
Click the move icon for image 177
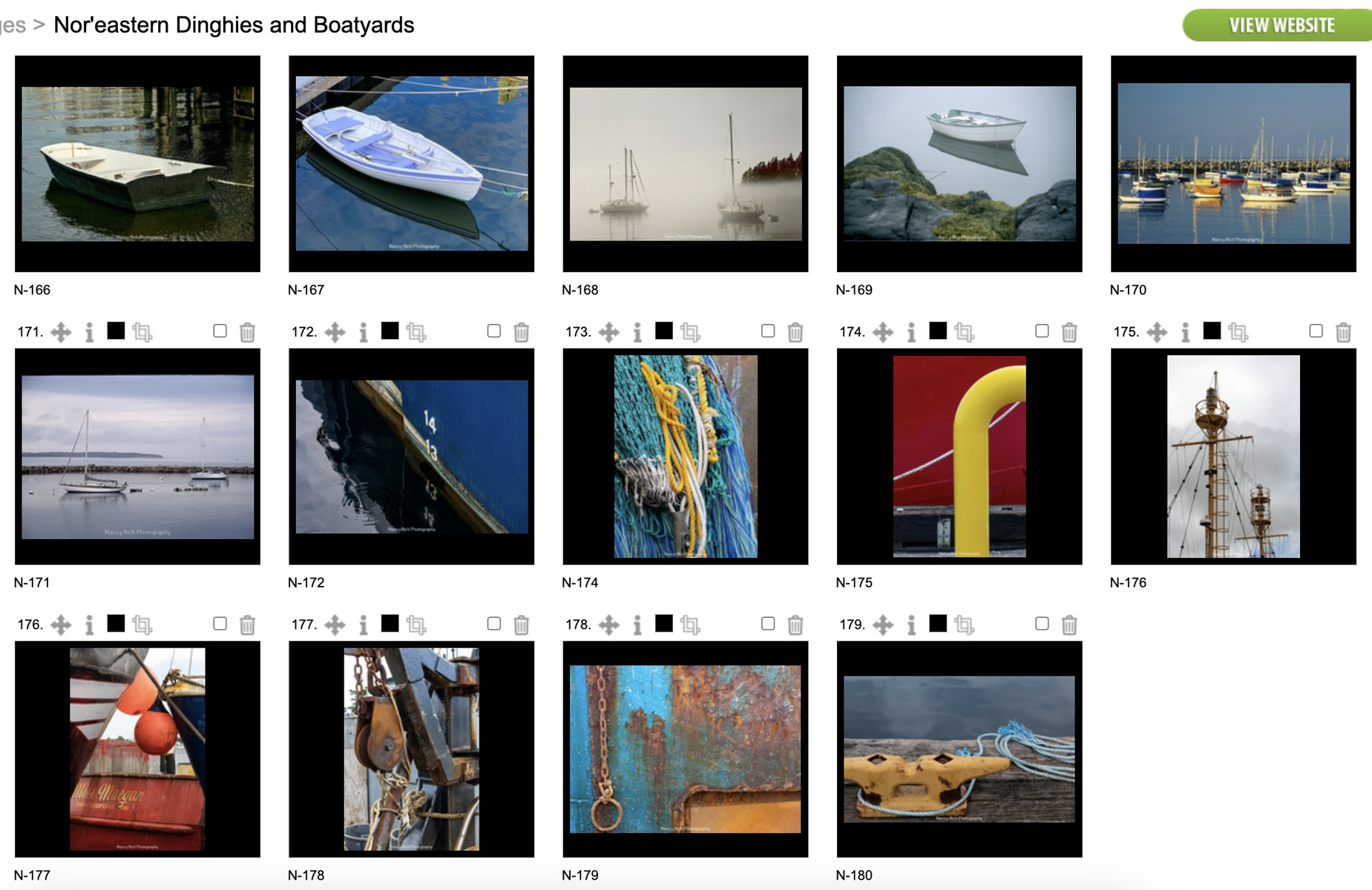point(335,625)
